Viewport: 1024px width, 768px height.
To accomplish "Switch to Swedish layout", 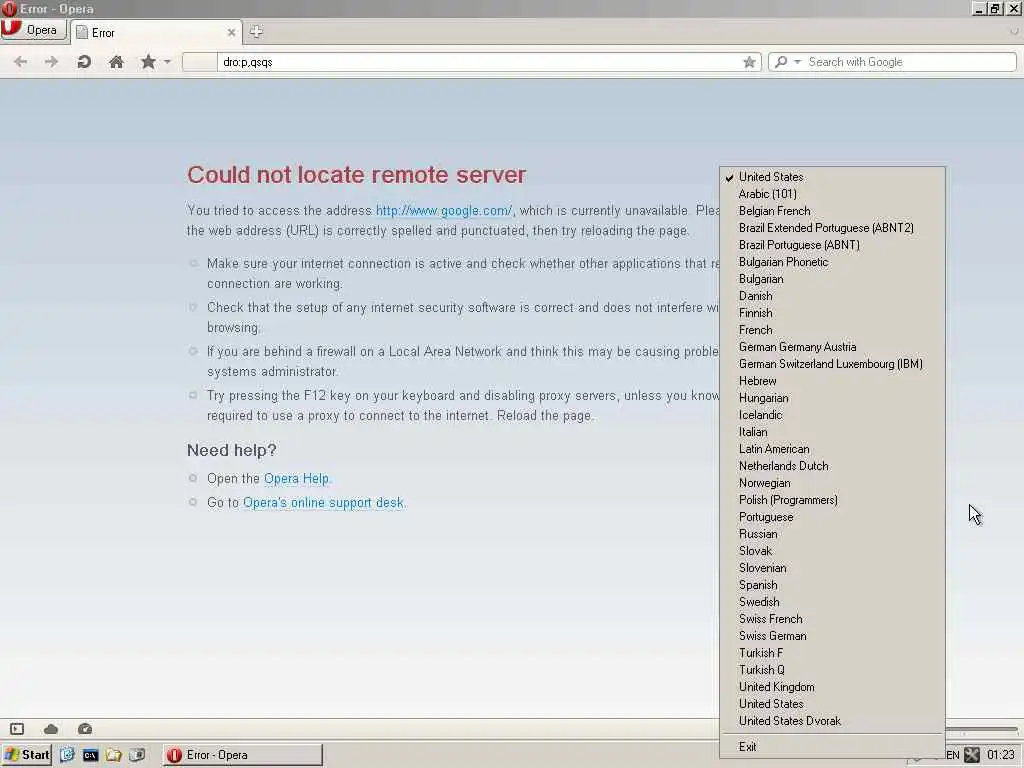I will click(x=833, y=601).
